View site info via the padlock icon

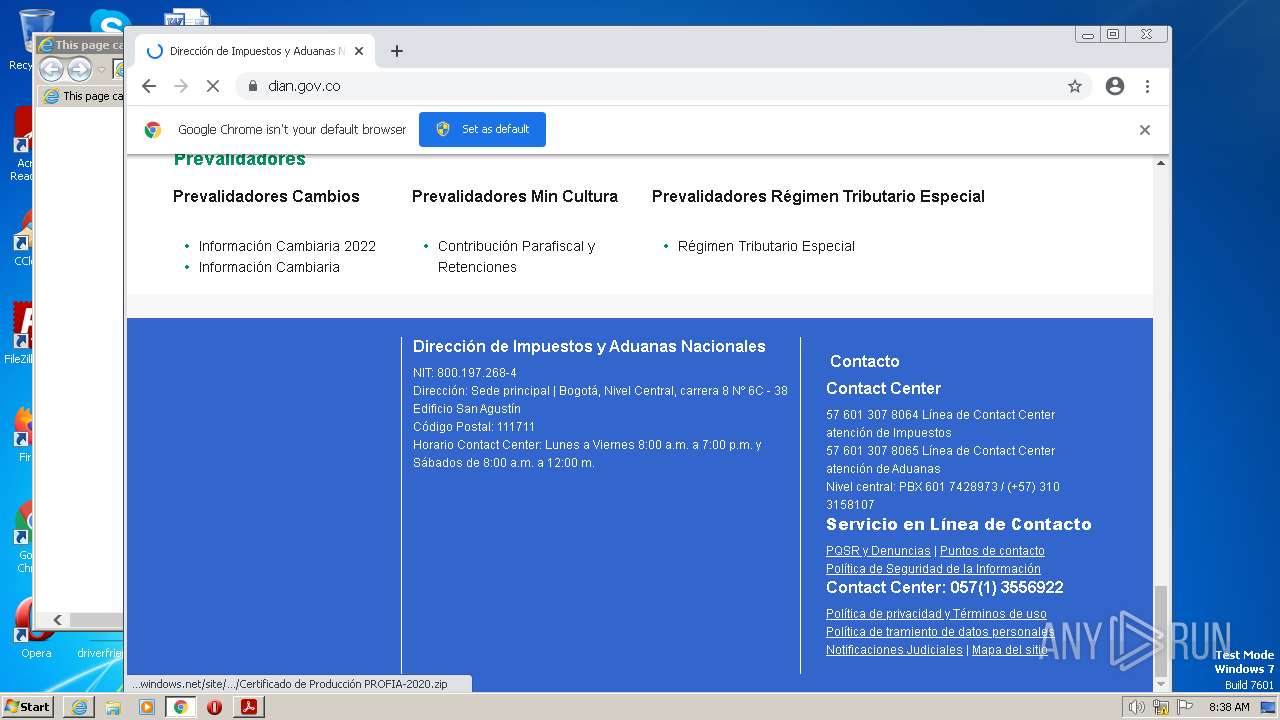pos(252,86)
